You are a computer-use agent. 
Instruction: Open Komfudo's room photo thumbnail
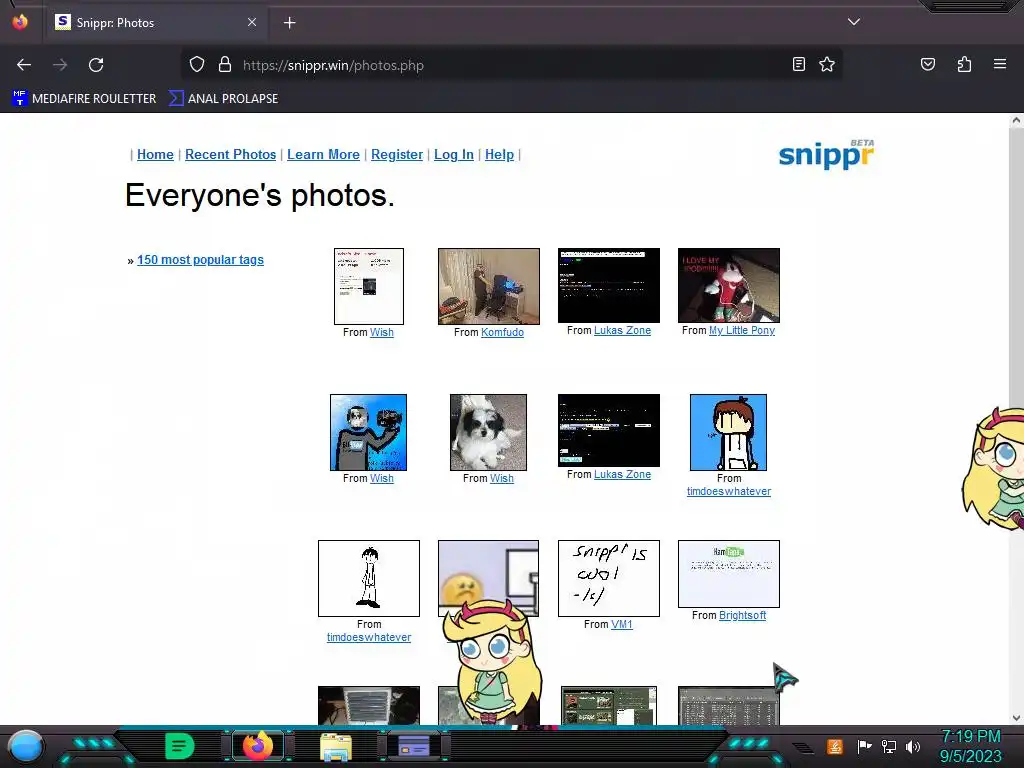click(488, 286)
